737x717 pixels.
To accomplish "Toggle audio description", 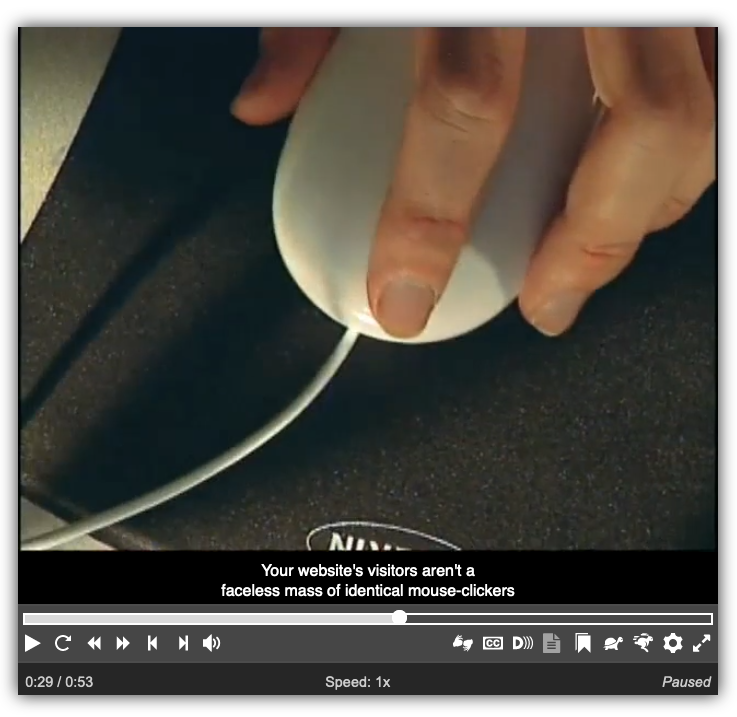I will tap(522, 643).
